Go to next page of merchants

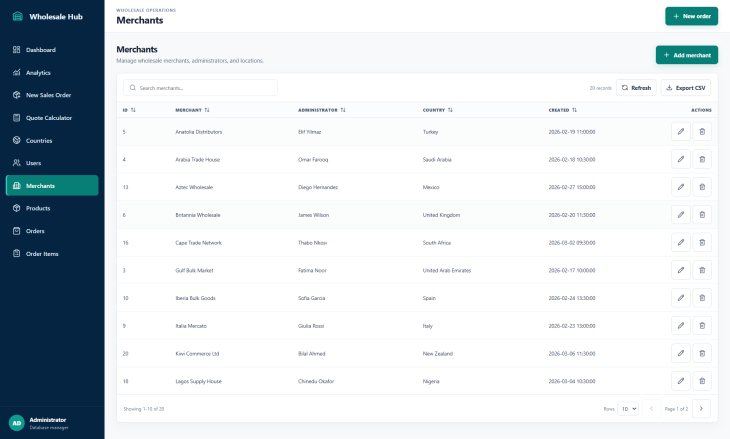(701, 409)
